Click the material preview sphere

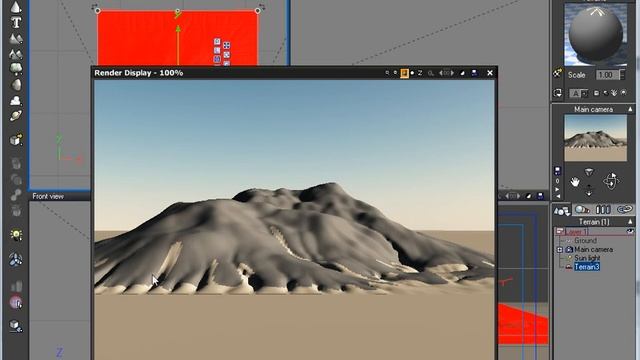click(x=596, y=34)
